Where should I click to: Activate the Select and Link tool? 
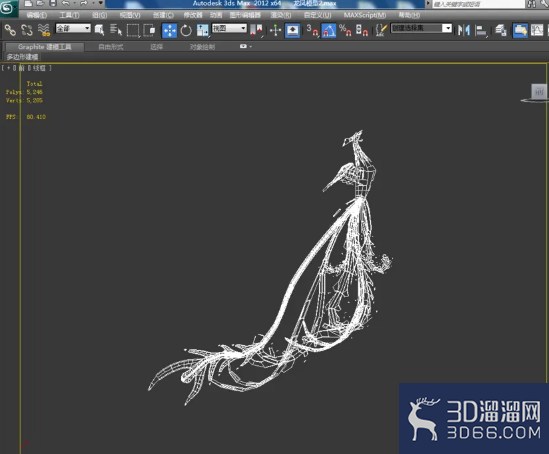tap(10, 30)
